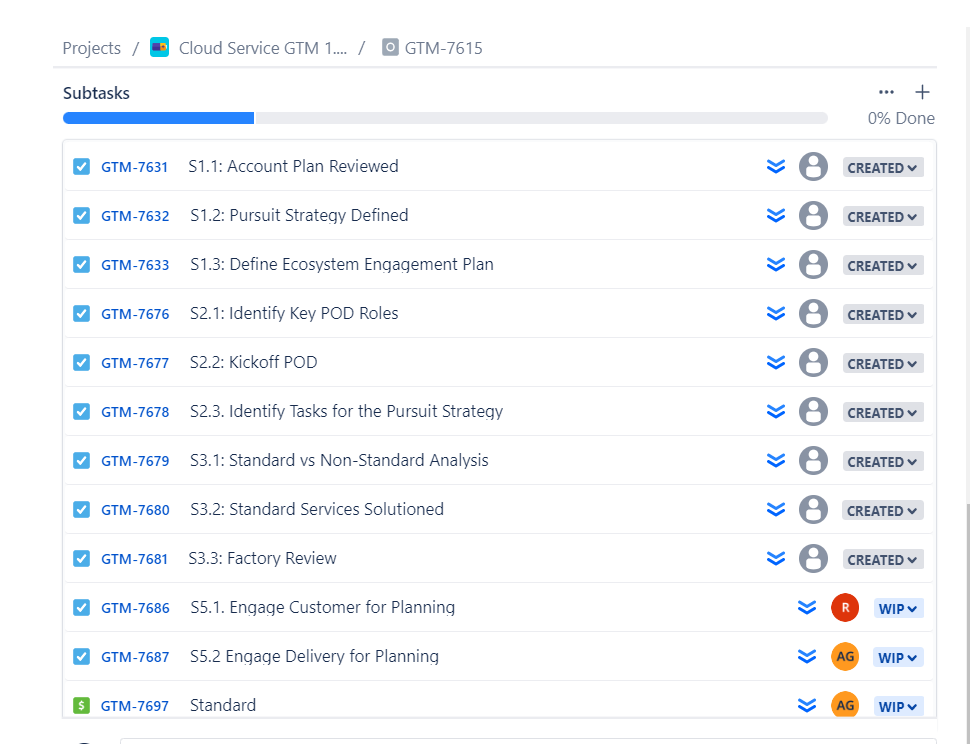Image resolution: width=970 pixels, height=744 pixels.
Task: Click the Subtasks section heading
Action: pos(97,93)
